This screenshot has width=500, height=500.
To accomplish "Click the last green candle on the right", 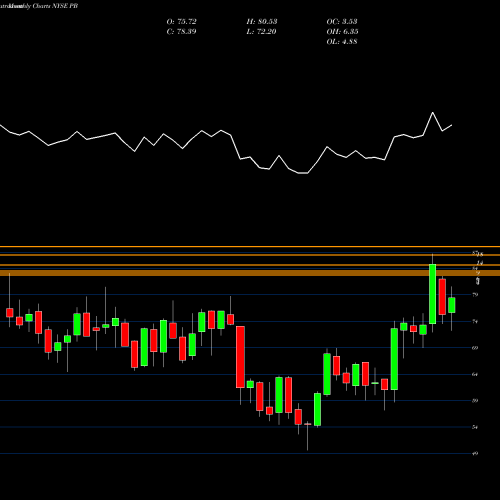I will coord(452,305).
